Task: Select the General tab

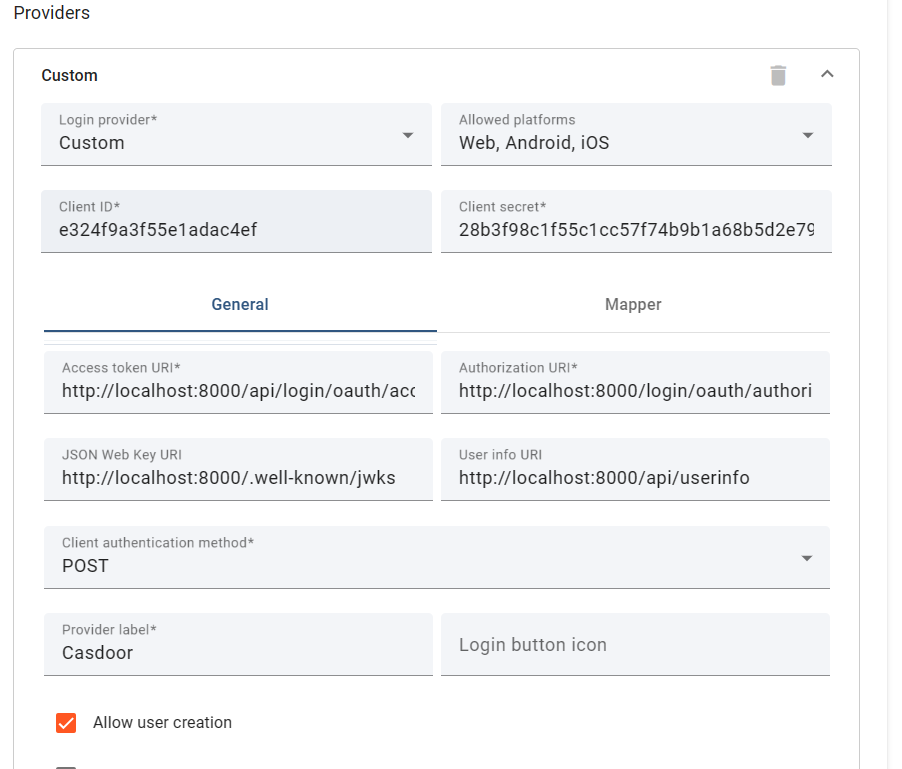Action: [239, 304]
